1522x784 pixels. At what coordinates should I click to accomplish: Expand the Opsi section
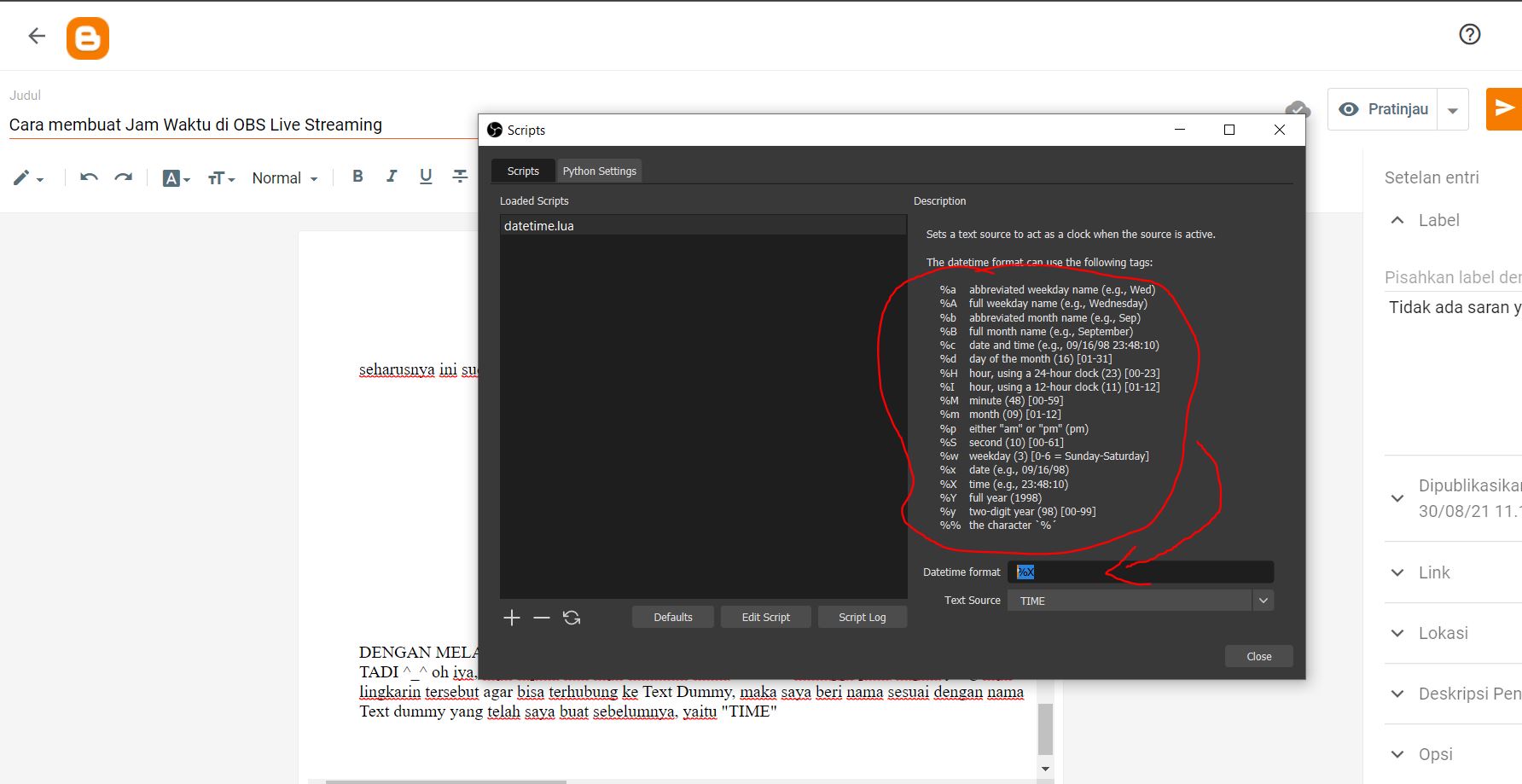(x=1397, y=754)
